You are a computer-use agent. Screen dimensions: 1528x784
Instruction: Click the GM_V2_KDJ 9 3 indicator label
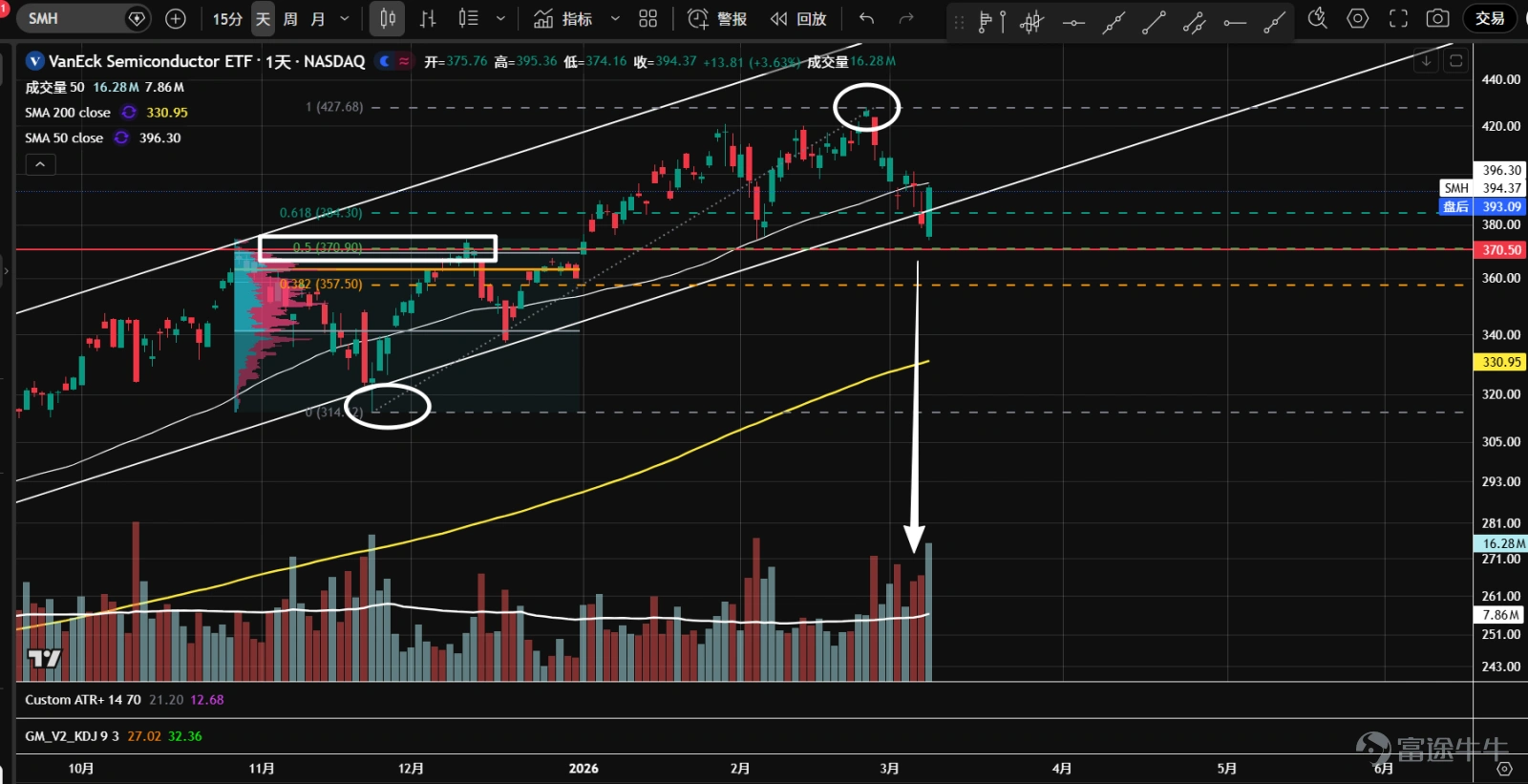click(x=73, y=736)
